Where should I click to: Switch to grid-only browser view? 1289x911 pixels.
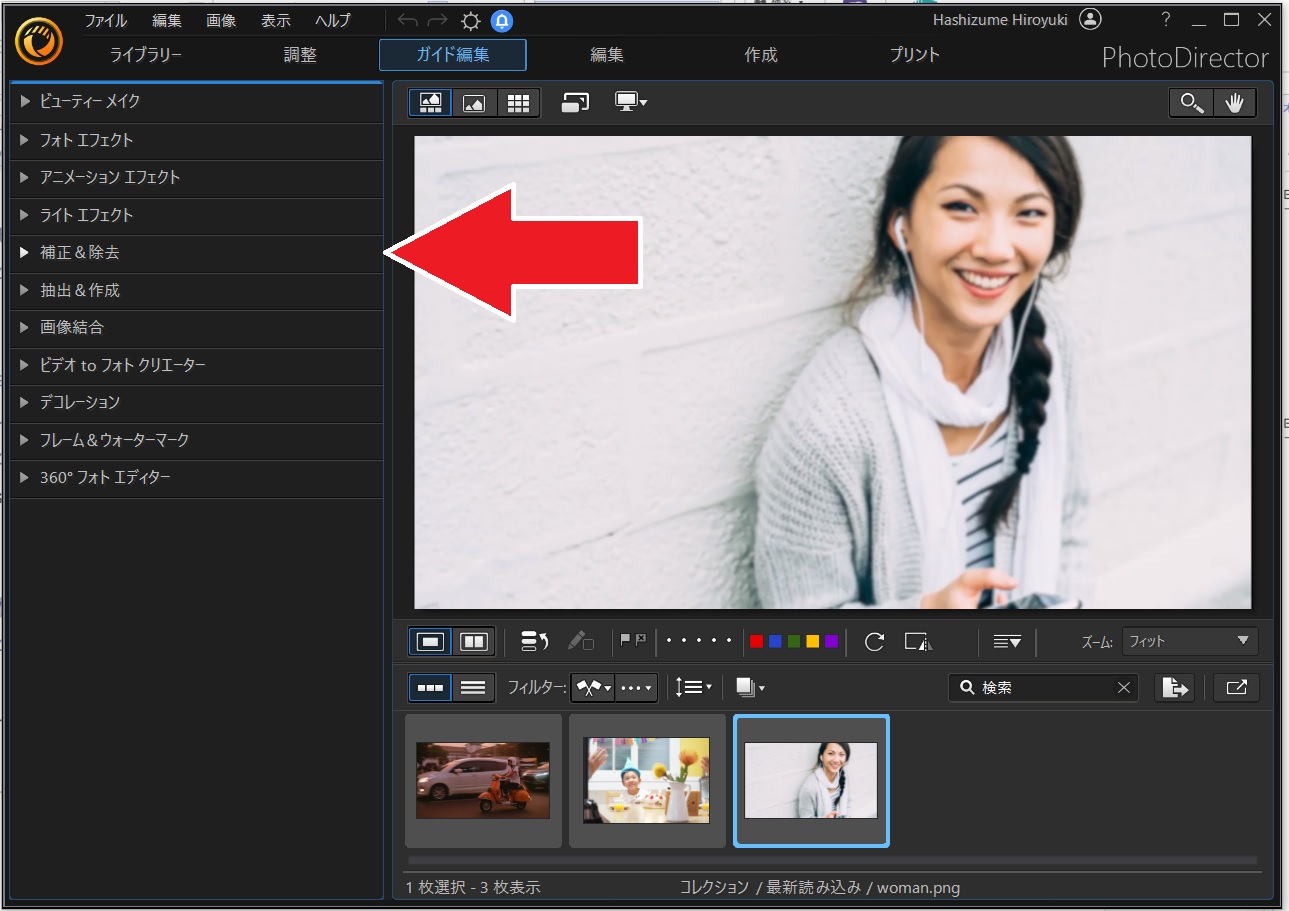[518, 103]
